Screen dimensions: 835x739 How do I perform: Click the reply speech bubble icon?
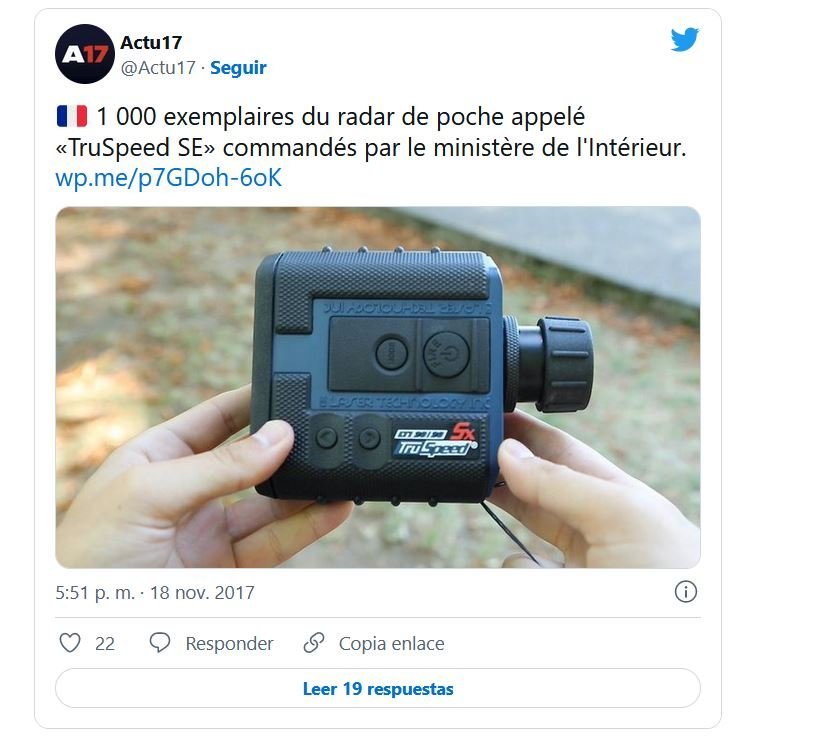(x=160, y=643)
